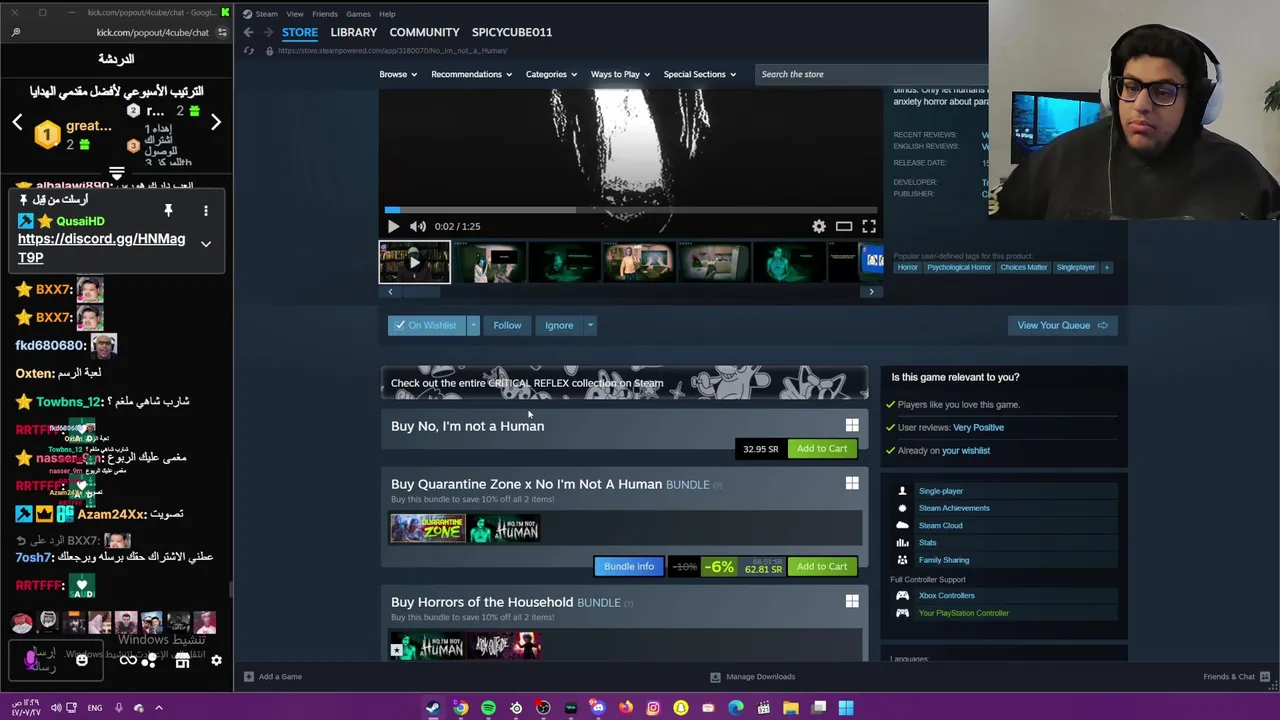Image resolution: width=1280 pixels, height=720 pixels.
Task: Click Add a Game at bottom
Action: [273, 677]
